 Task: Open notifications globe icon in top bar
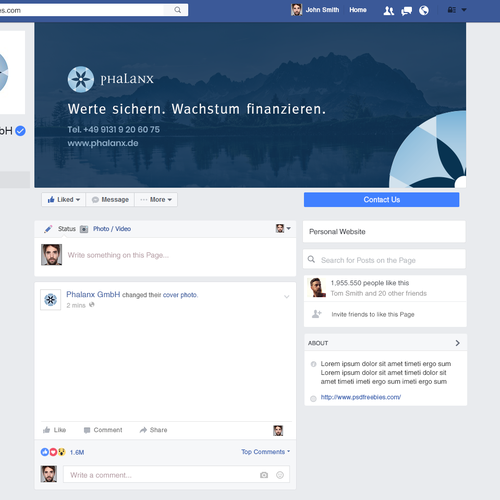click(424, 11)
